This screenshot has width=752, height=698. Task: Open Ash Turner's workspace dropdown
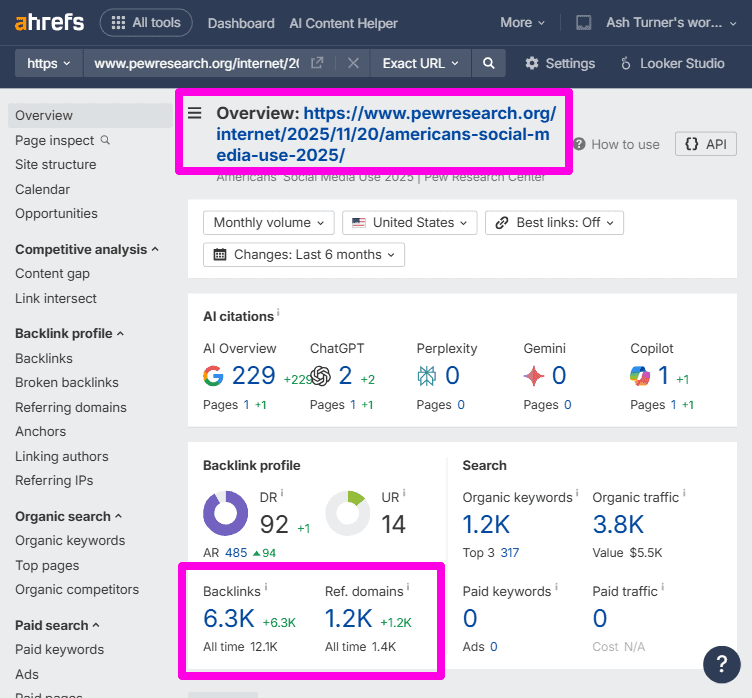tap(671, 23)
